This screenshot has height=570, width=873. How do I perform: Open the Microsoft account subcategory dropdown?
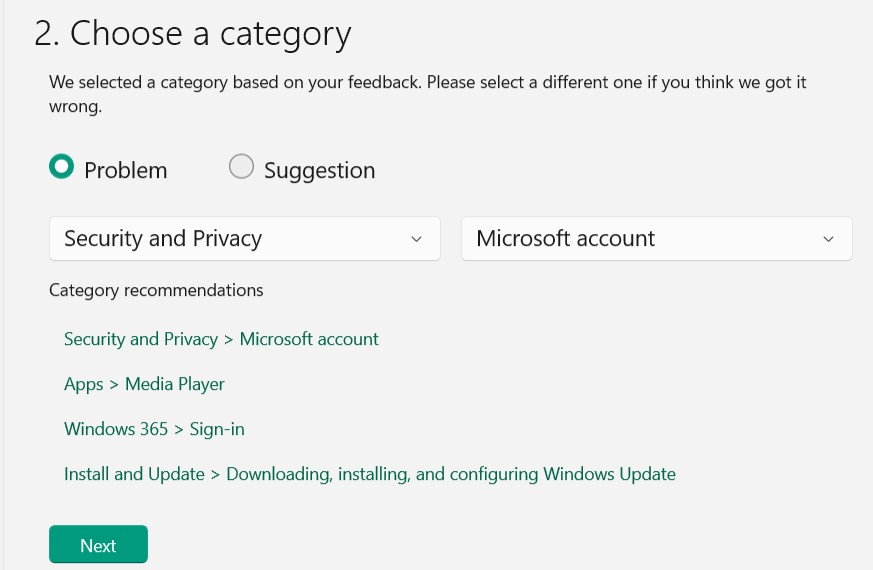(x=656, y=239)
